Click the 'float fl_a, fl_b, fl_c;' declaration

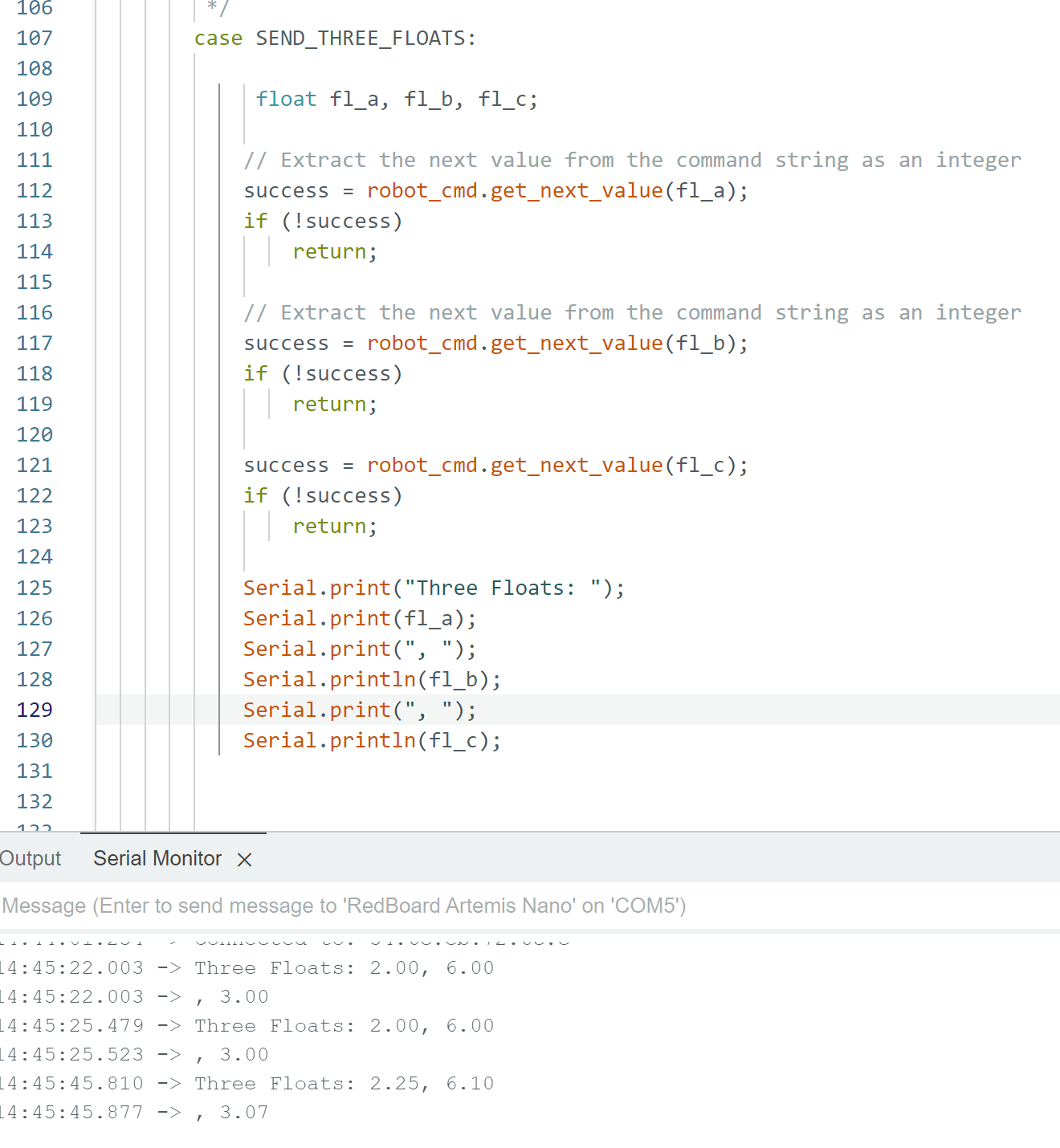coord(397,99)
